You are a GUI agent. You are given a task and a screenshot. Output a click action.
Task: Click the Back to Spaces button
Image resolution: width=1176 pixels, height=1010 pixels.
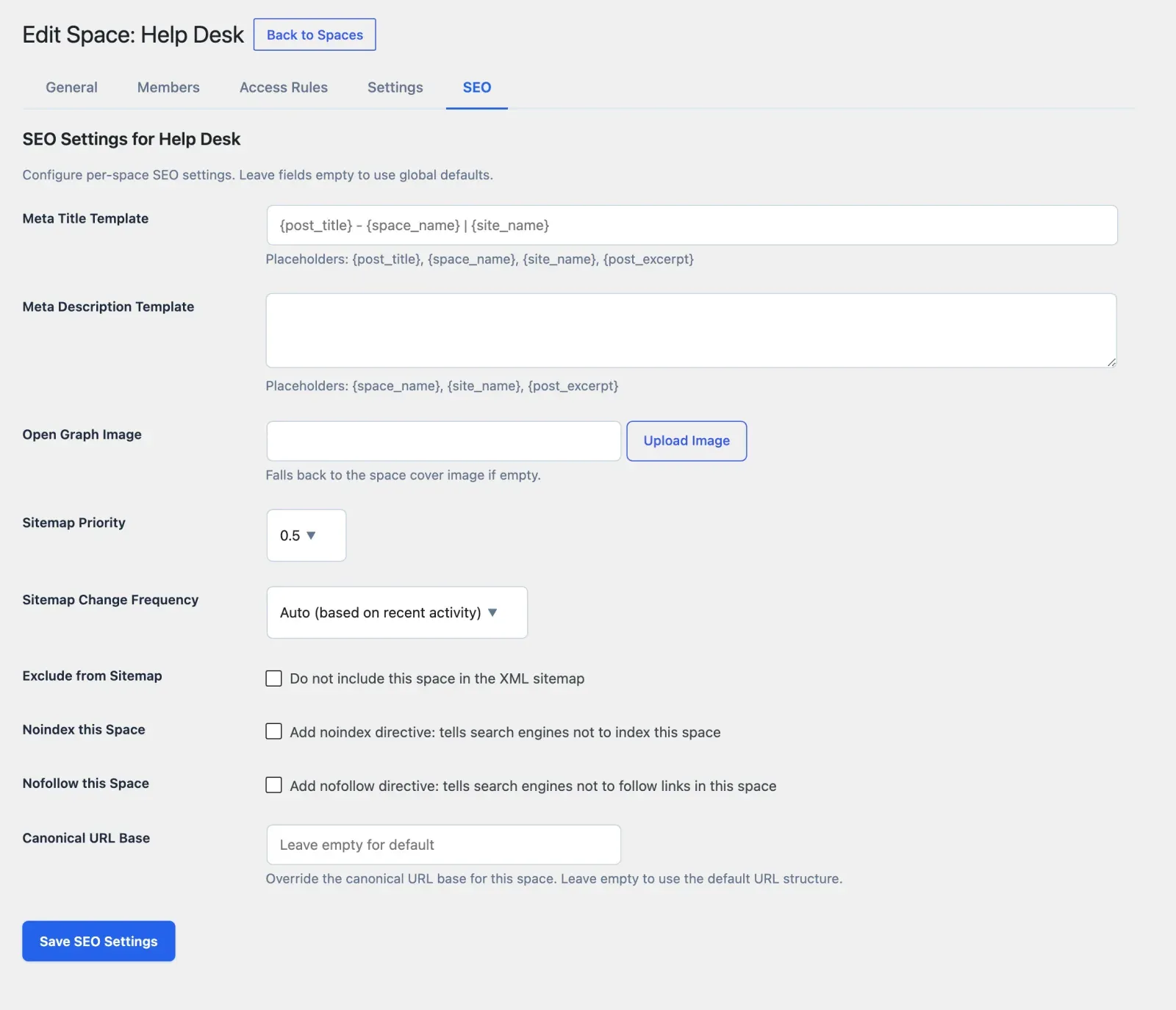tap(315, 35)
